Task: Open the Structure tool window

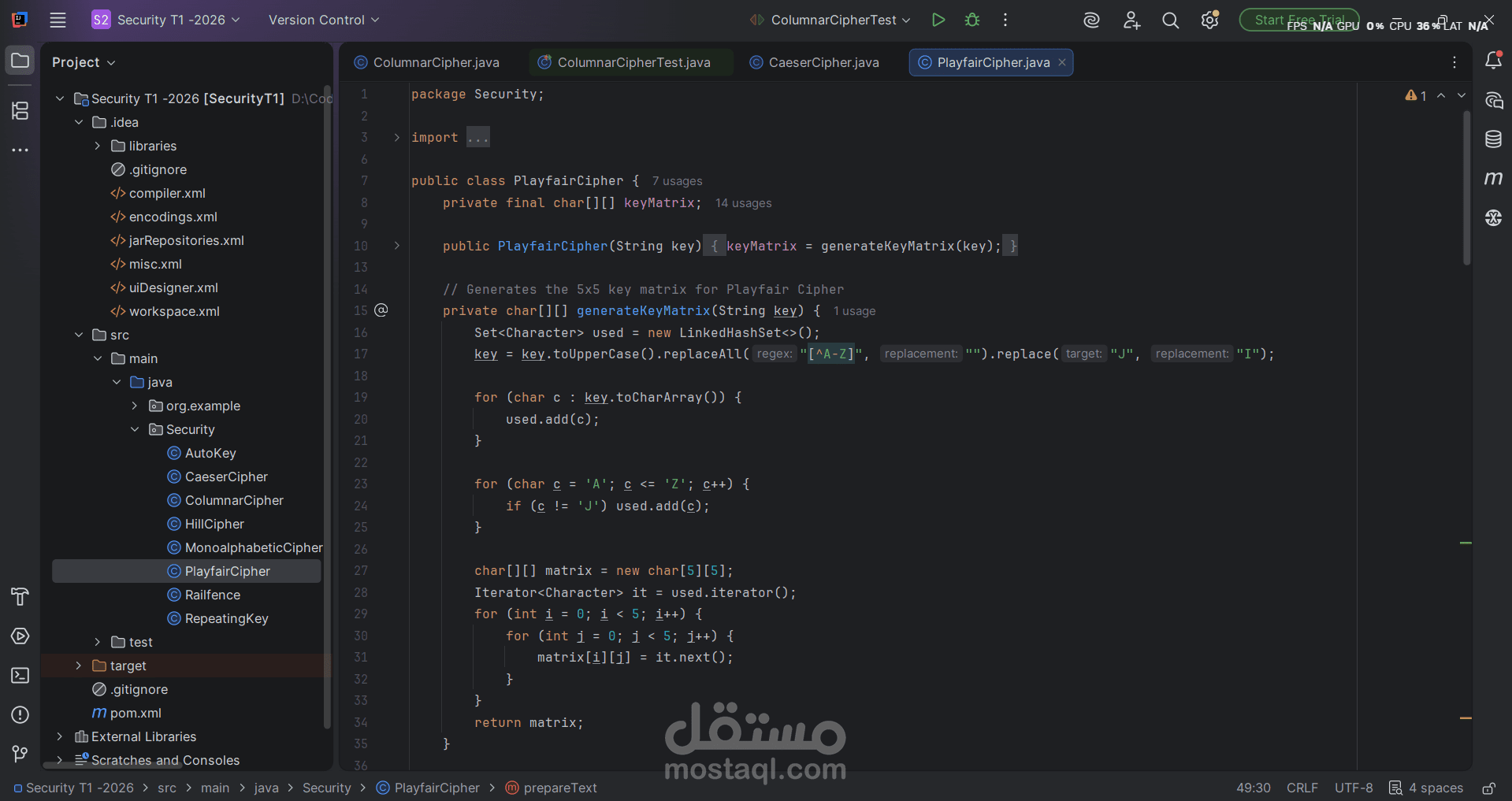Action: tap(20, 111)
